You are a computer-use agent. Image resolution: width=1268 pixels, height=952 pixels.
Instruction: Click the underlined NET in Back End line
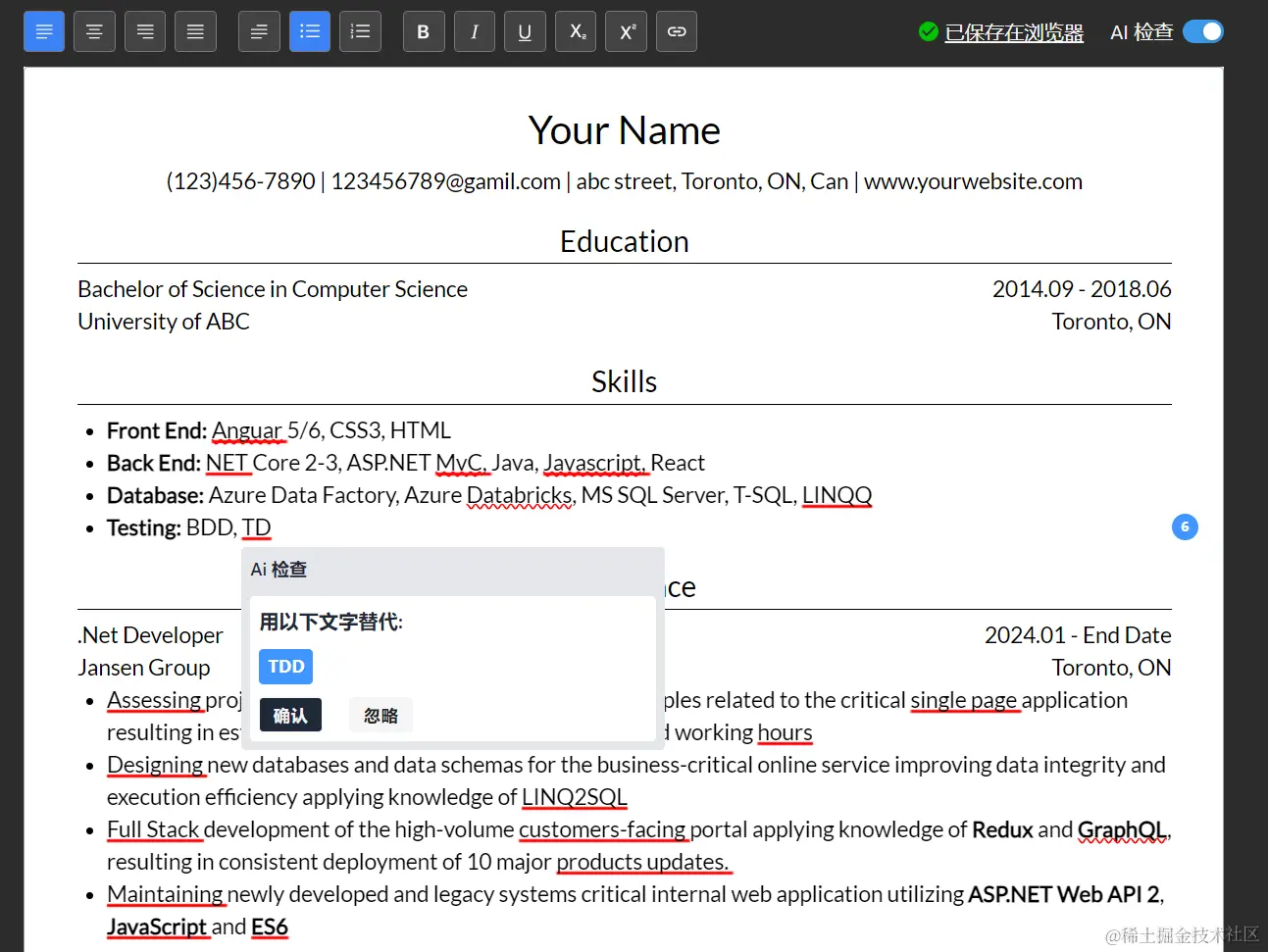pos(227,463)
